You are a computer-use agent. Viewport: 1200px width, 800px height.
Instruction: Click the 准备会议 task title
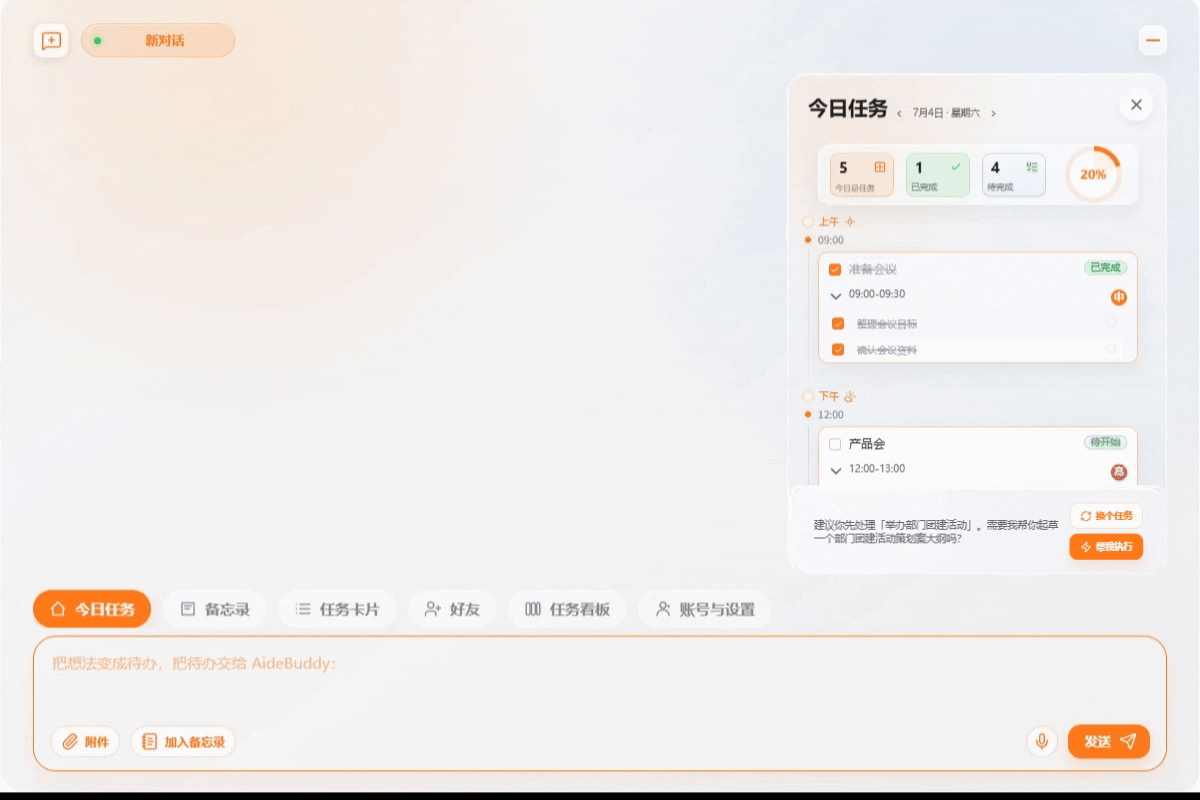click(x=873, y=269)
